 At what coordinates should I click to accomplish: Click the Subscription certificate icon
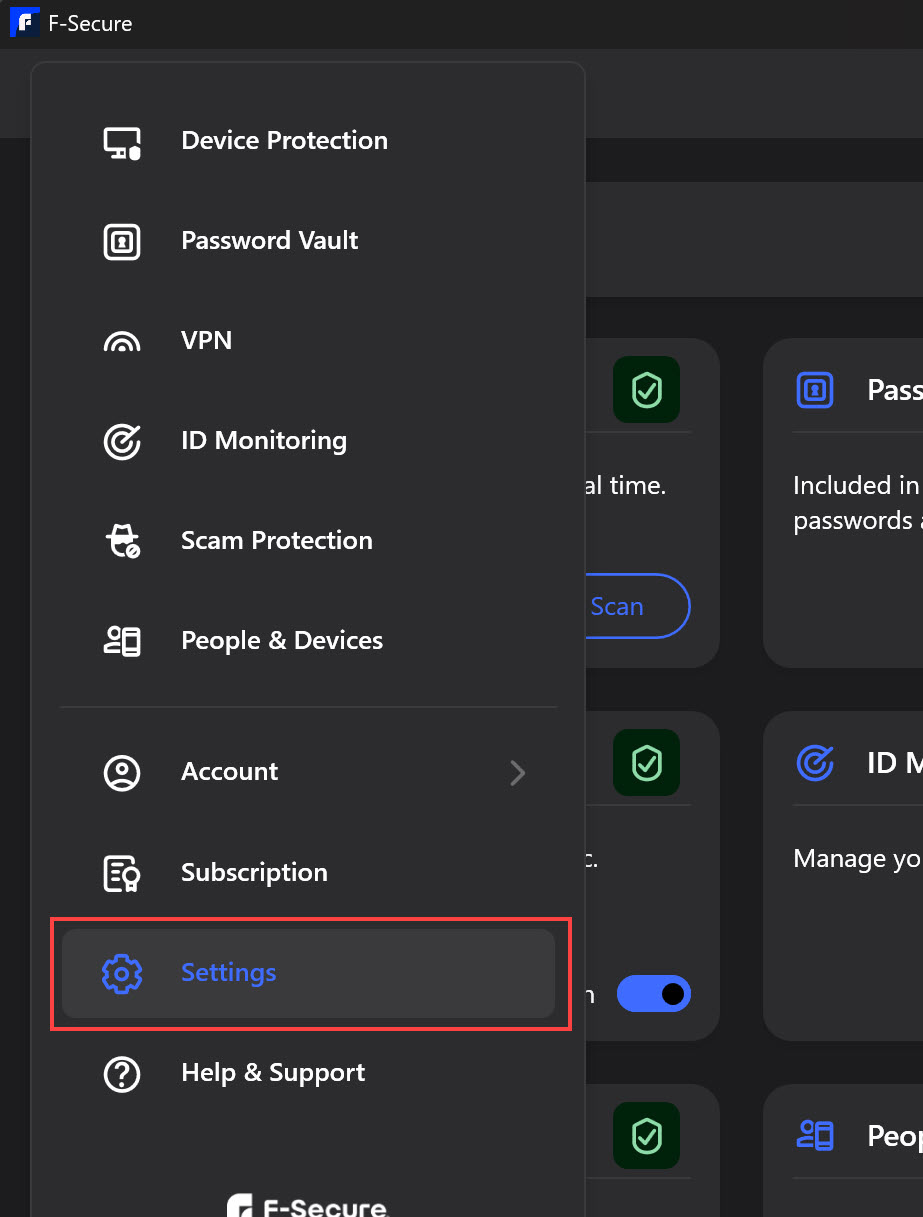(122, 873)
